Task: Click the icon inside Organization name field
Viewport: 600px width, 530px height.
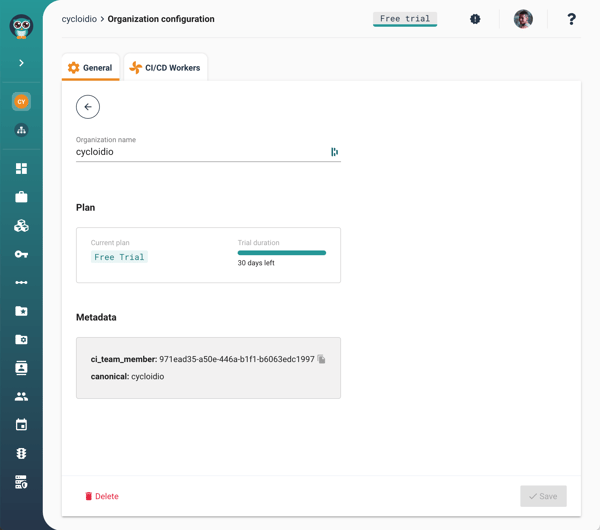Action: 334,152
